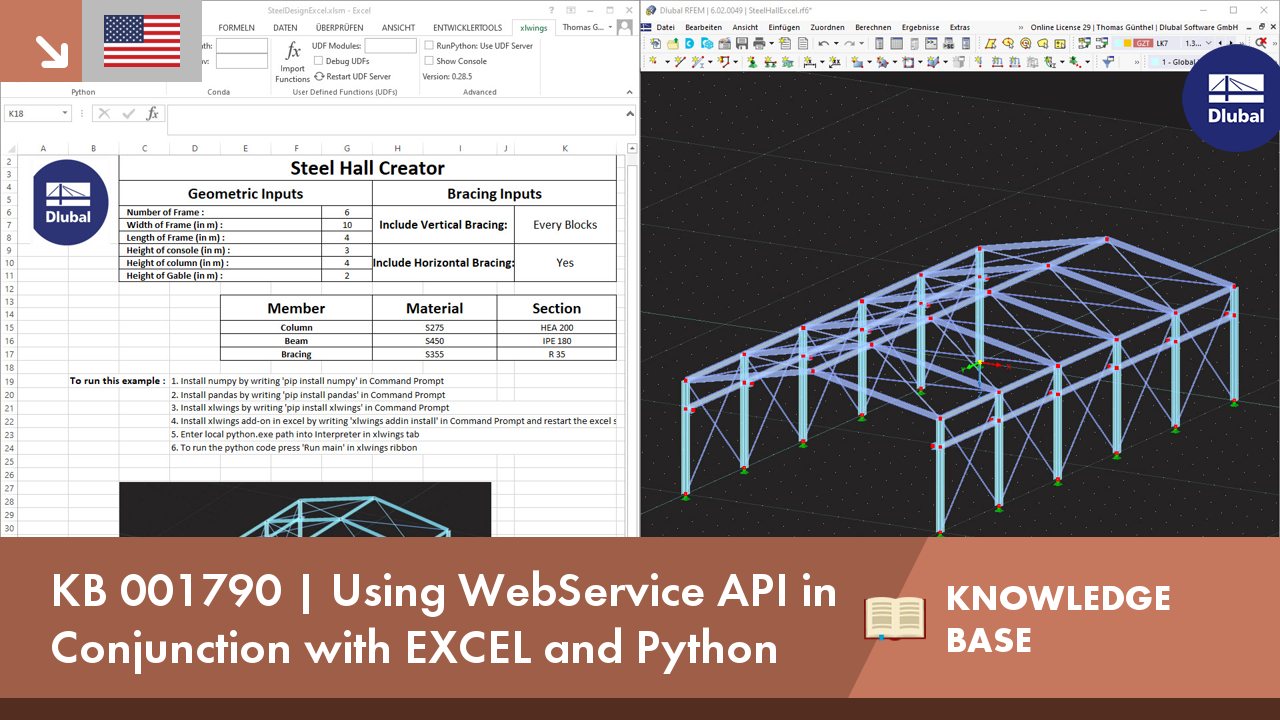Click the Print icon in RFEM toolbar

(761, 42)
